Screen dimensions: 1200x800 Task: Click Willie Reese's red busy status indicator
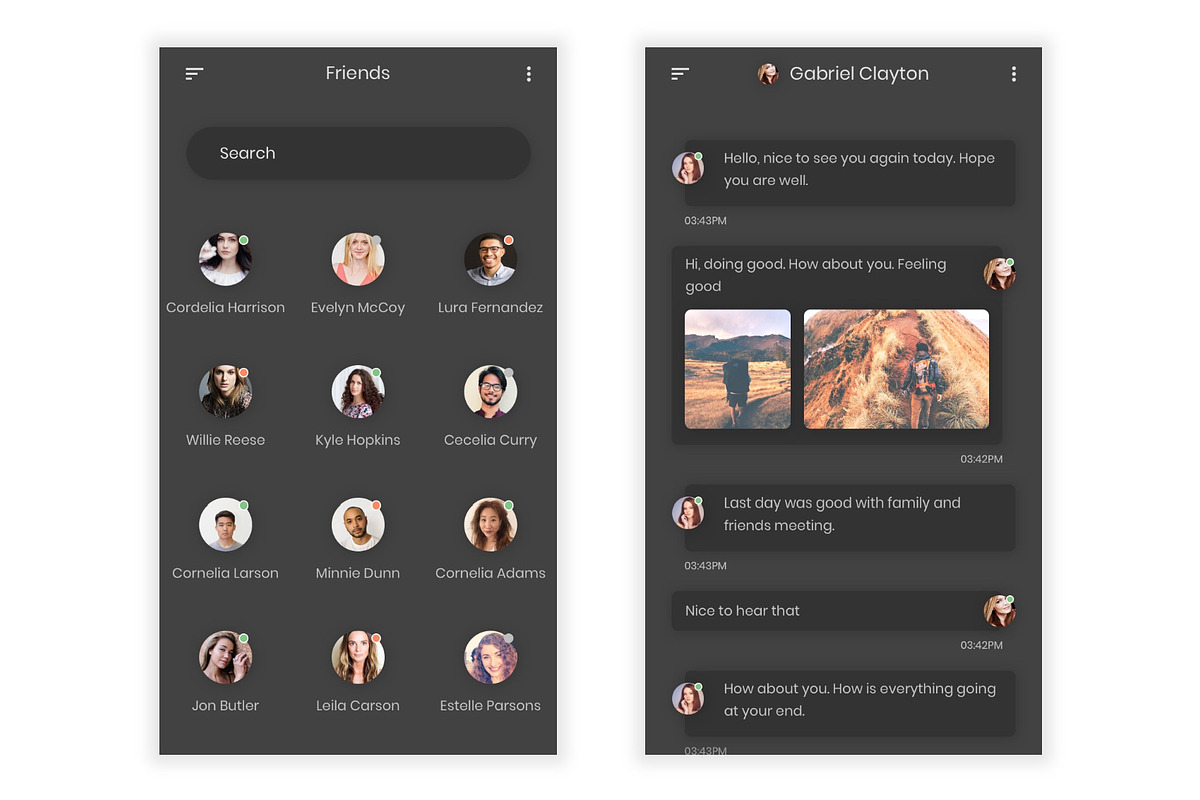[243, 372]
